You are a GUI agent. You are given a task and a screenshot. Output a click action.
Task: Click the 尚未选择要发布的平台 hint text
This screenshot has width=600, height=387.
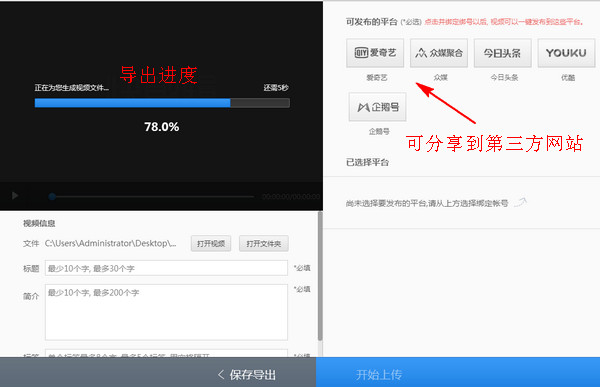click(427, 203)
